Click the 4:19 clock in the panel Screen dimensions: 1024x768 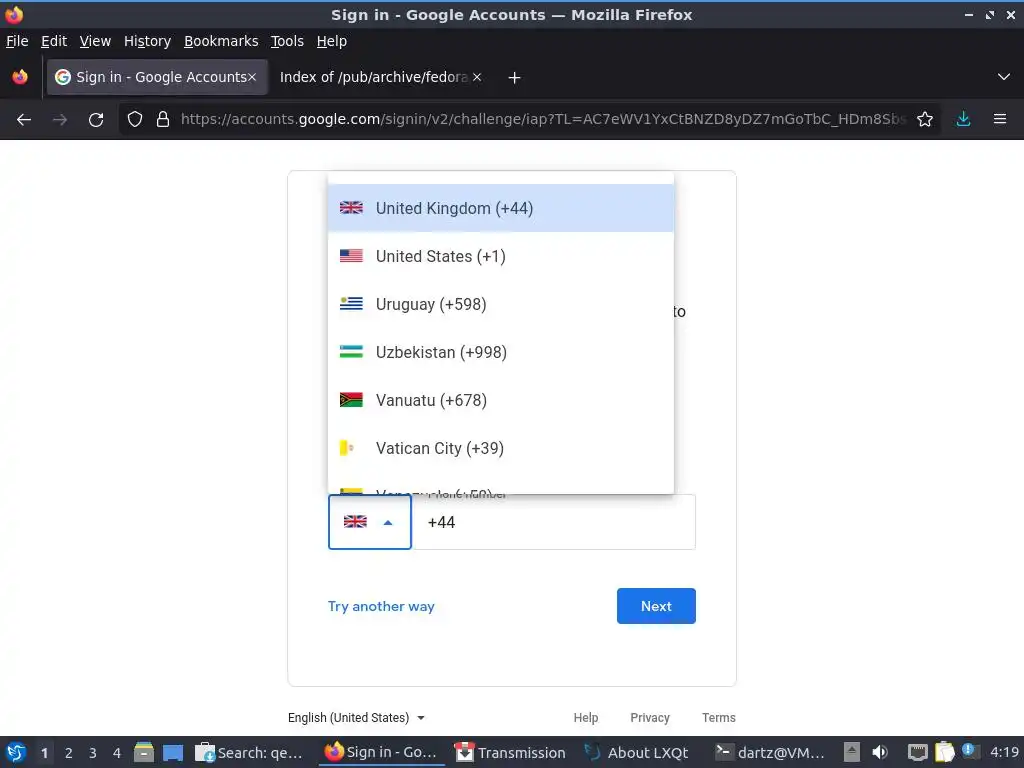coord(1004,752)
